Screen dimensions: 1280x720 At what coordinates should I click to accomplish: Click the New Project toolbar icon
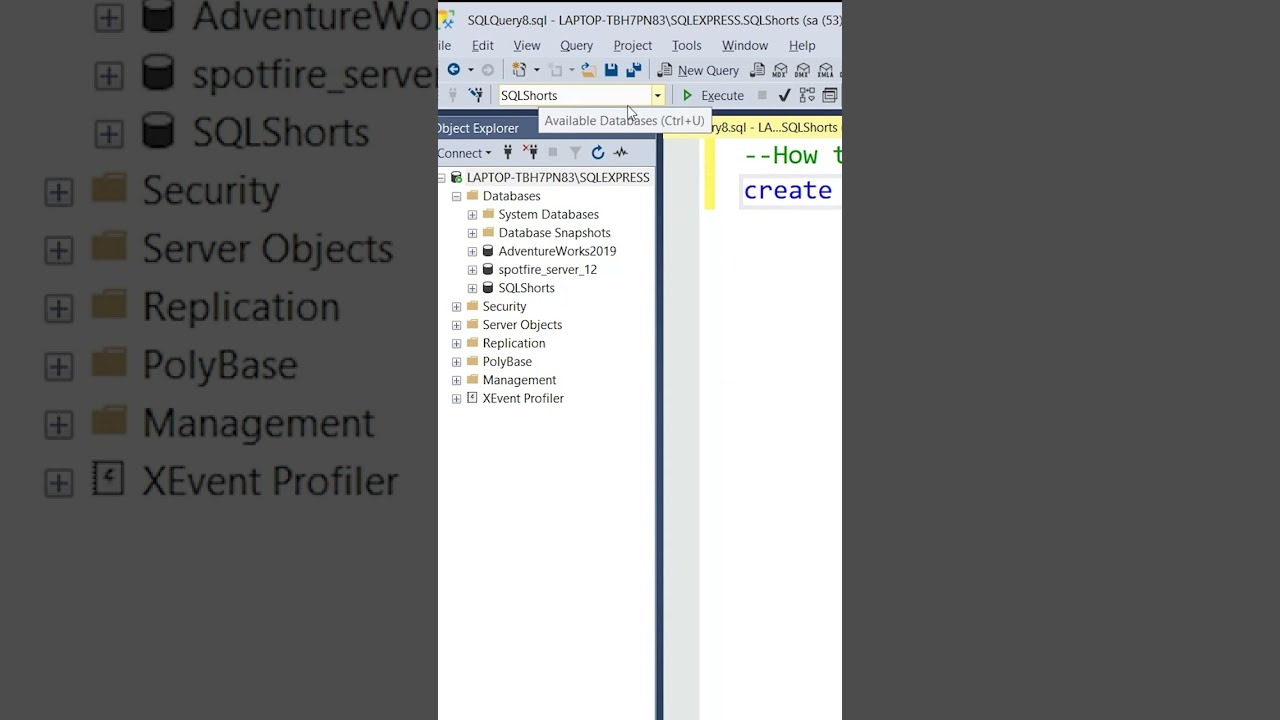coord(519,70)
